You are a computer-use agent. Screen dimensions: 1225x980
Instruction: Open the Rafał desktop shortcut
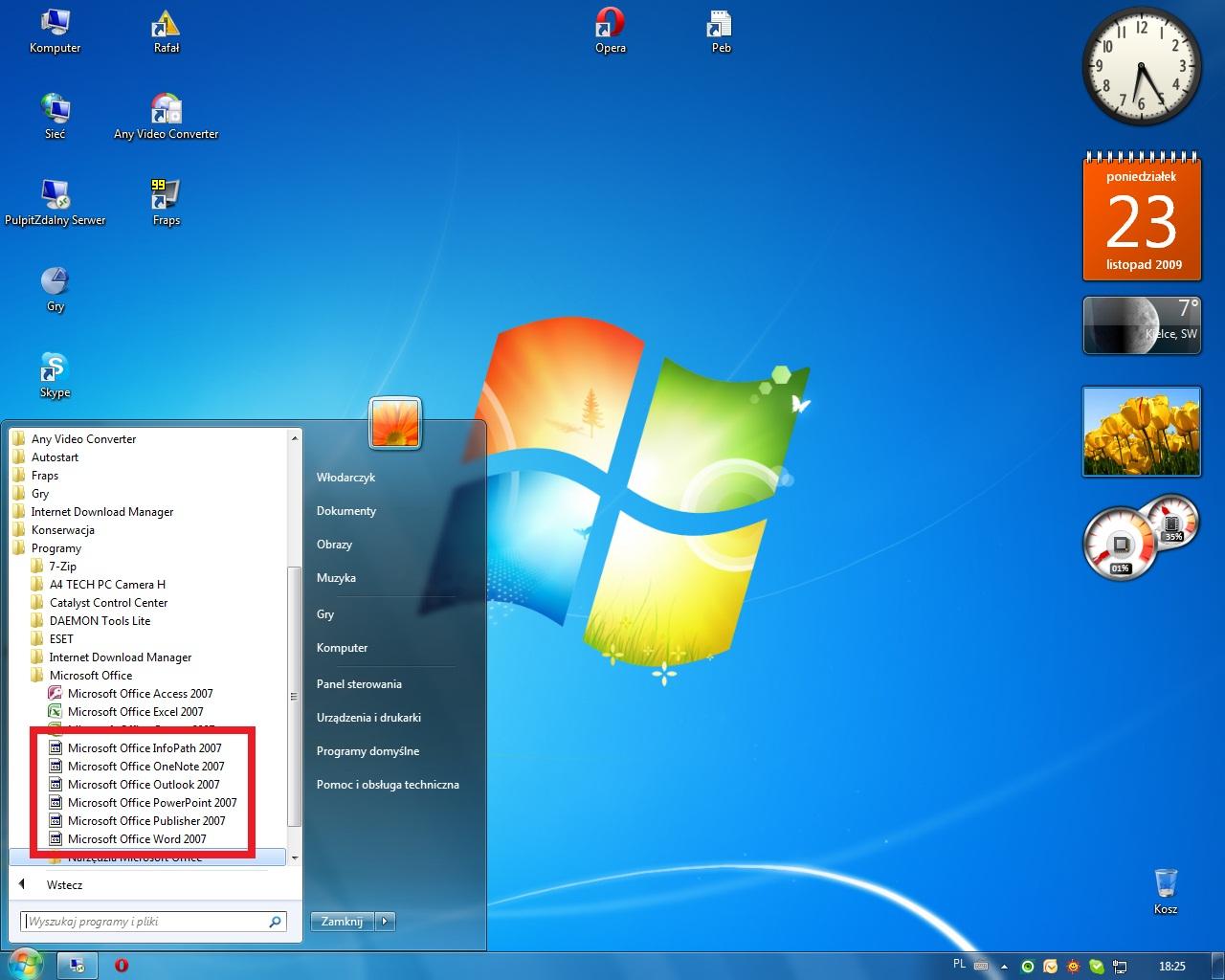tap(167, 32)
